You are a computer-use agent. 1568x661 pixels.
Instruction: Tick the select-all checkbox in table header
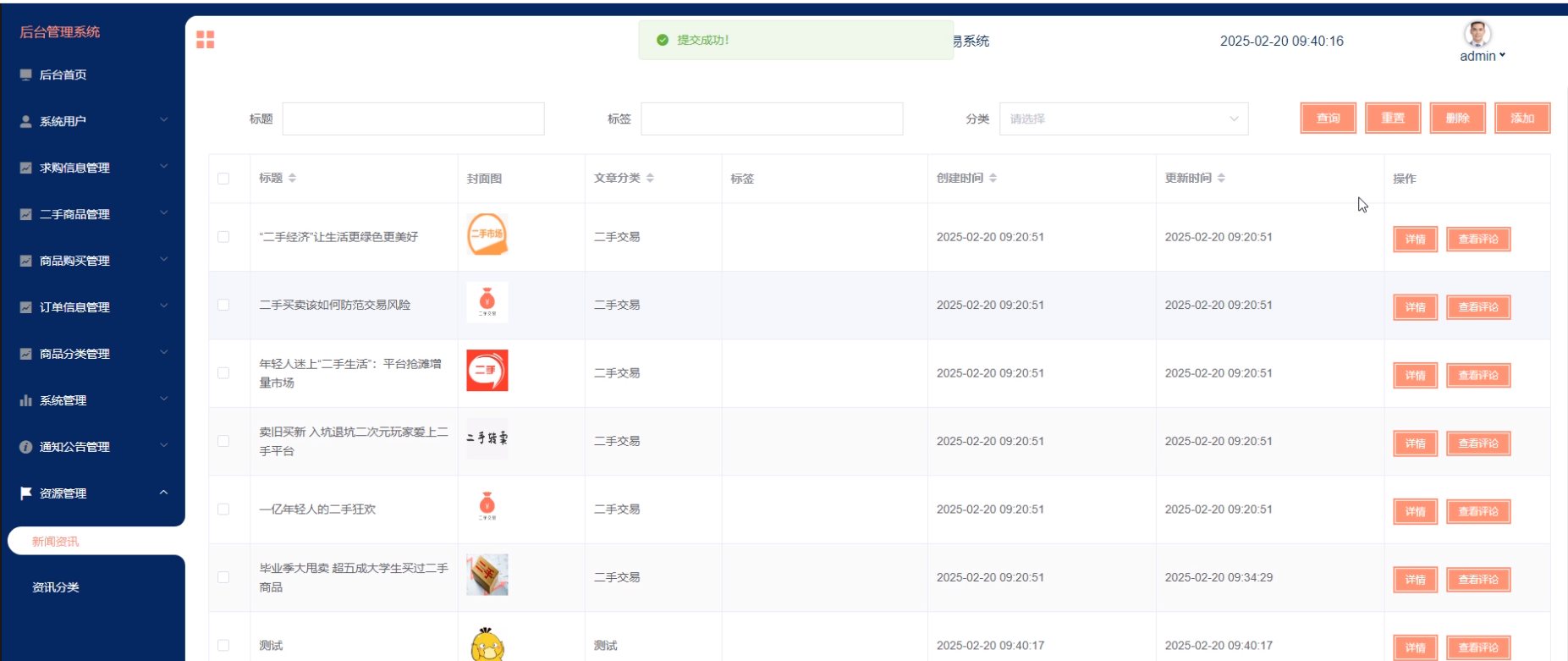tap(223, 179)
